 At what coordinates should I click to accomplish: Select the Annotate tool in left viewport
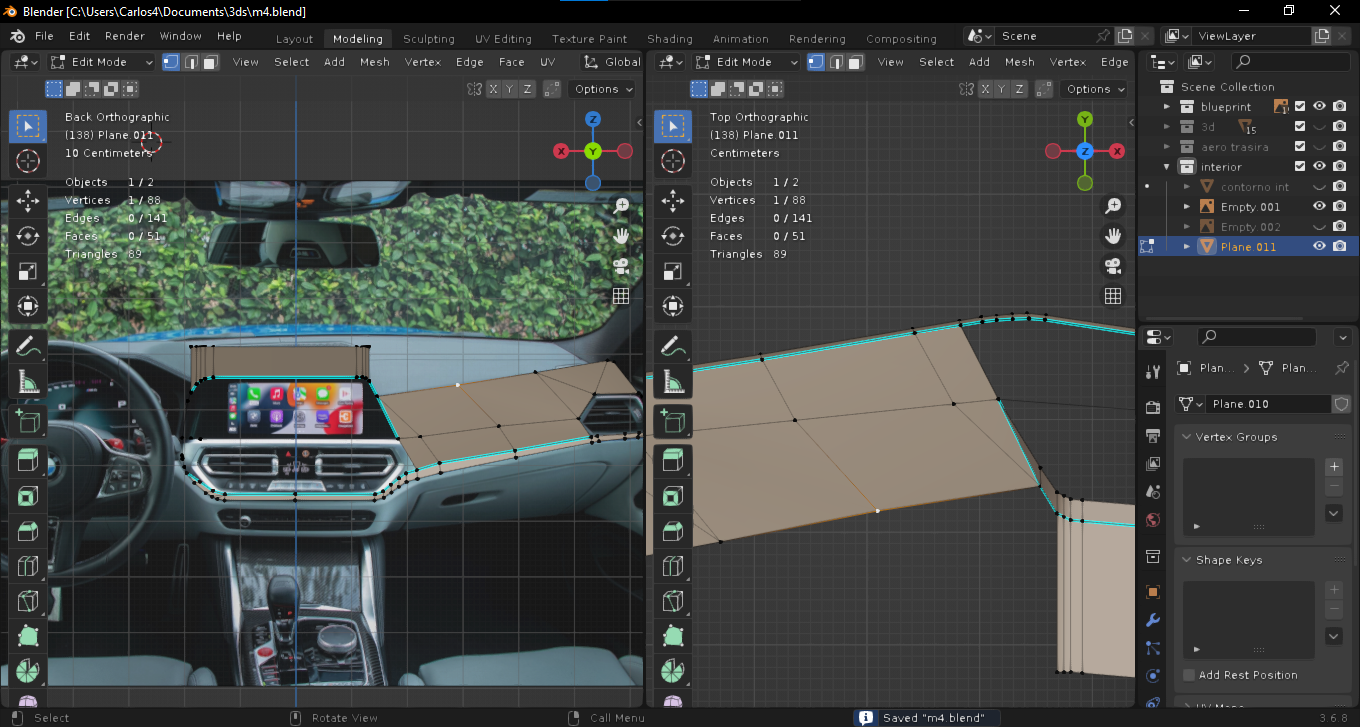(x=28, y=346)
